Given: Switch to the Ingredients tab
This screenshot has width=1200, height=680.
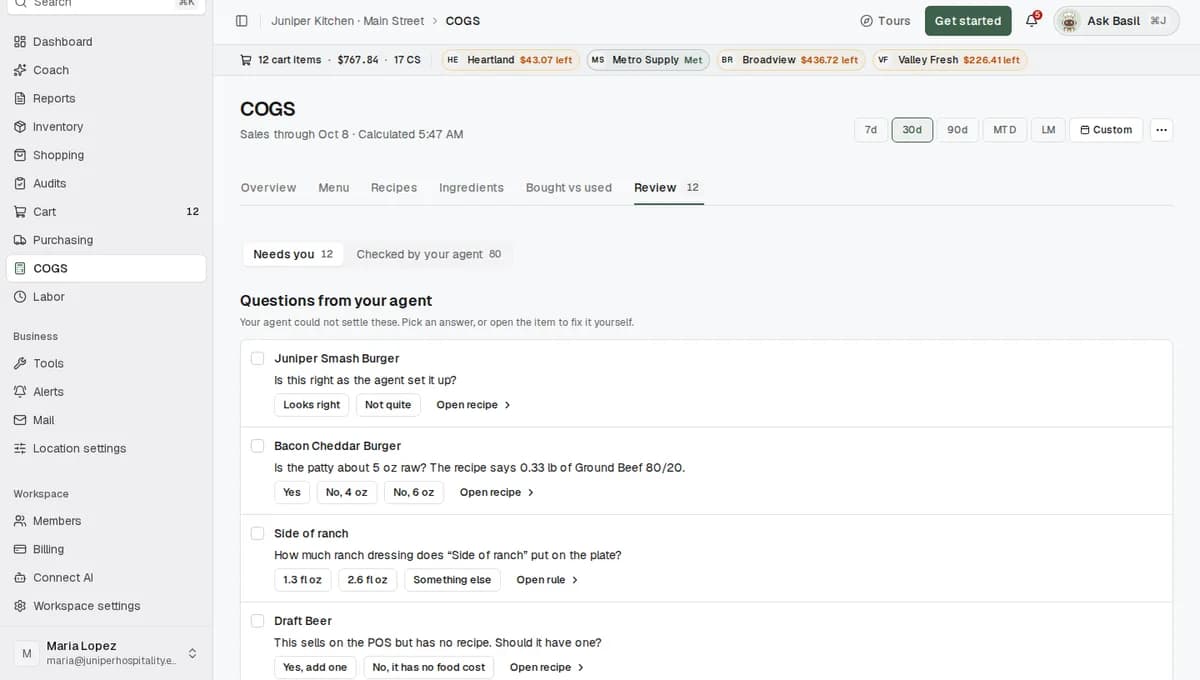Looking at the screenshot, I should [471, 188].
